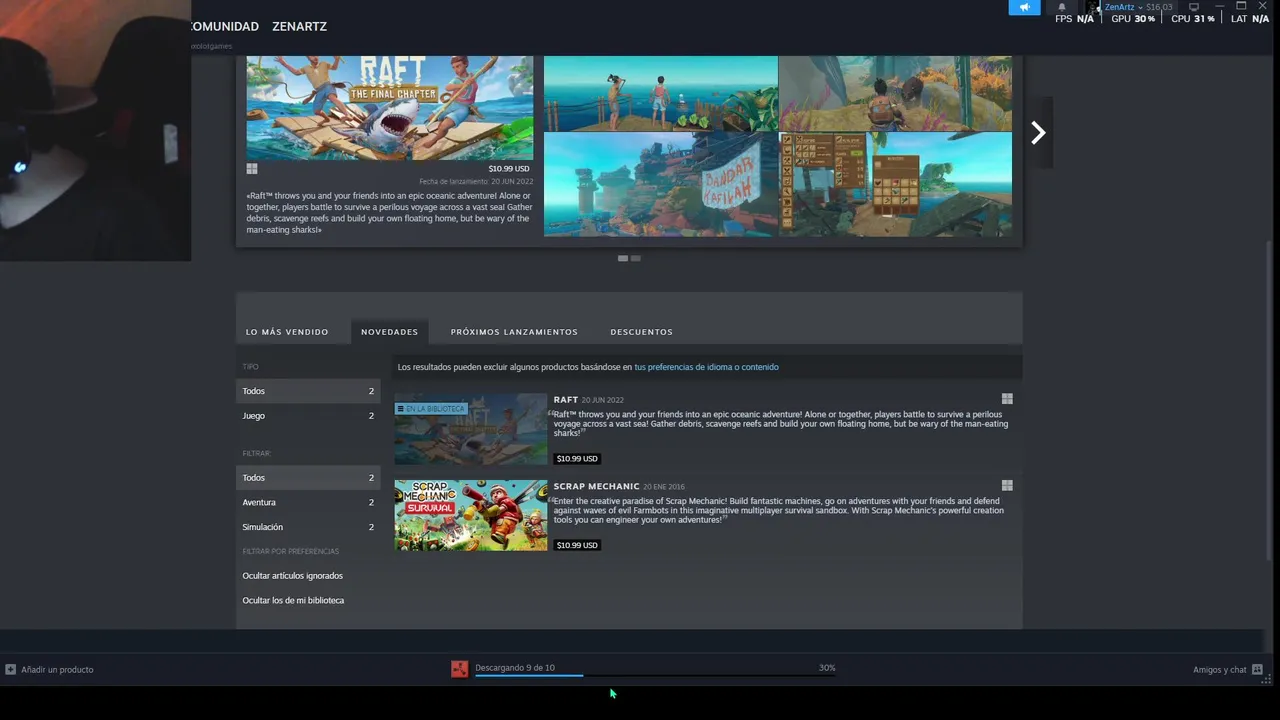The height and width of the screenshot is (720, 1280).
Task: Switch to NOVEDADES tab
Action: [389, 332]
